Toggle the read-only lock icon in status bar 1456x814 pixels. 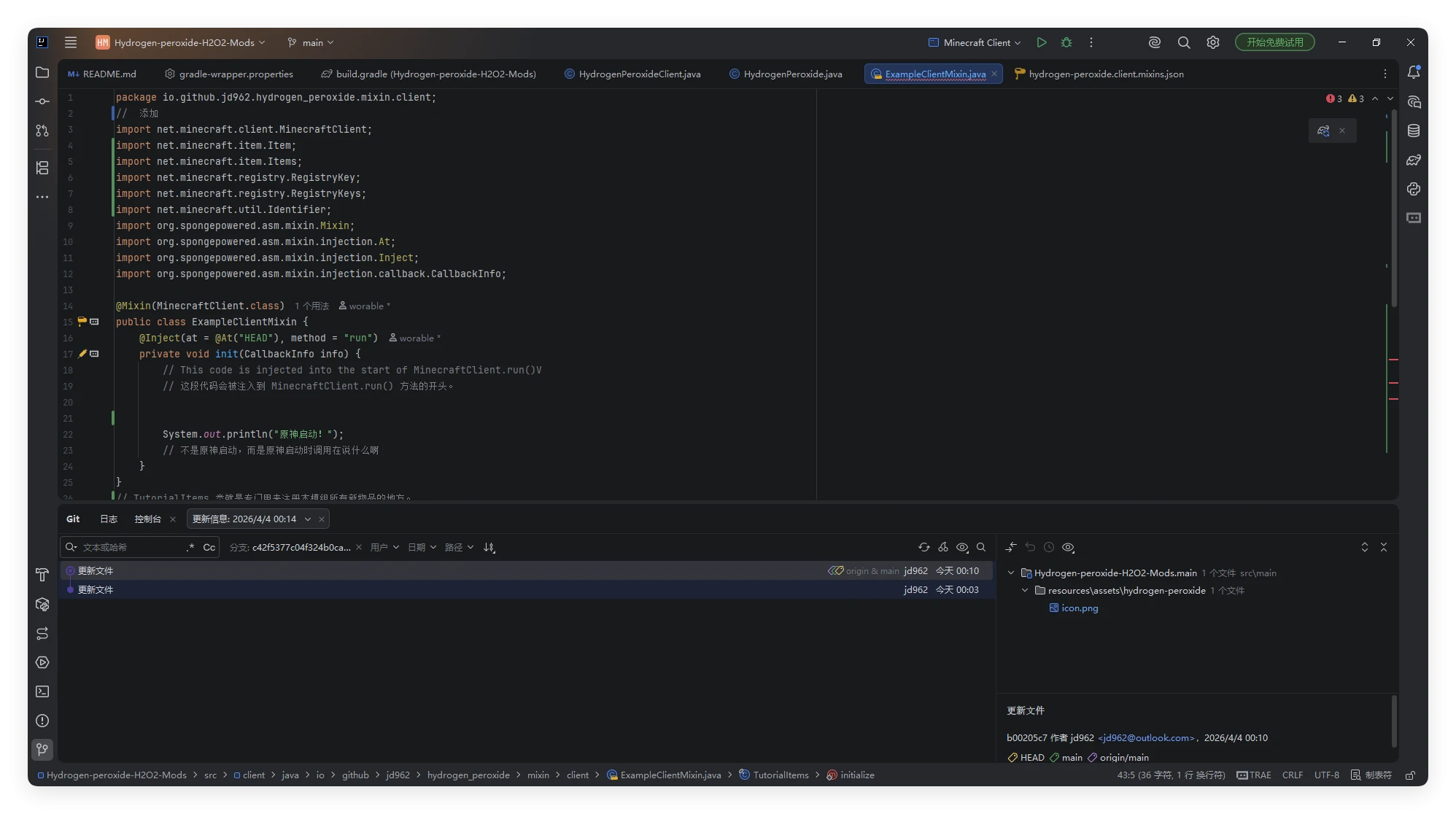tap(1411, 775)
